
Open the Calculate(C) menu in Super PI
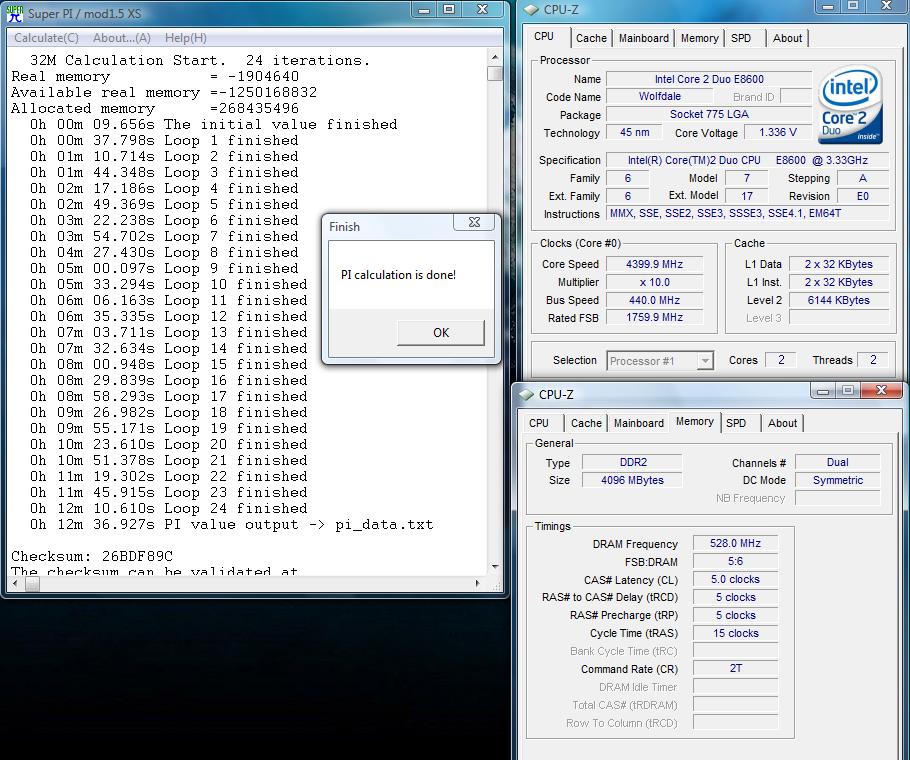[46, 38]
